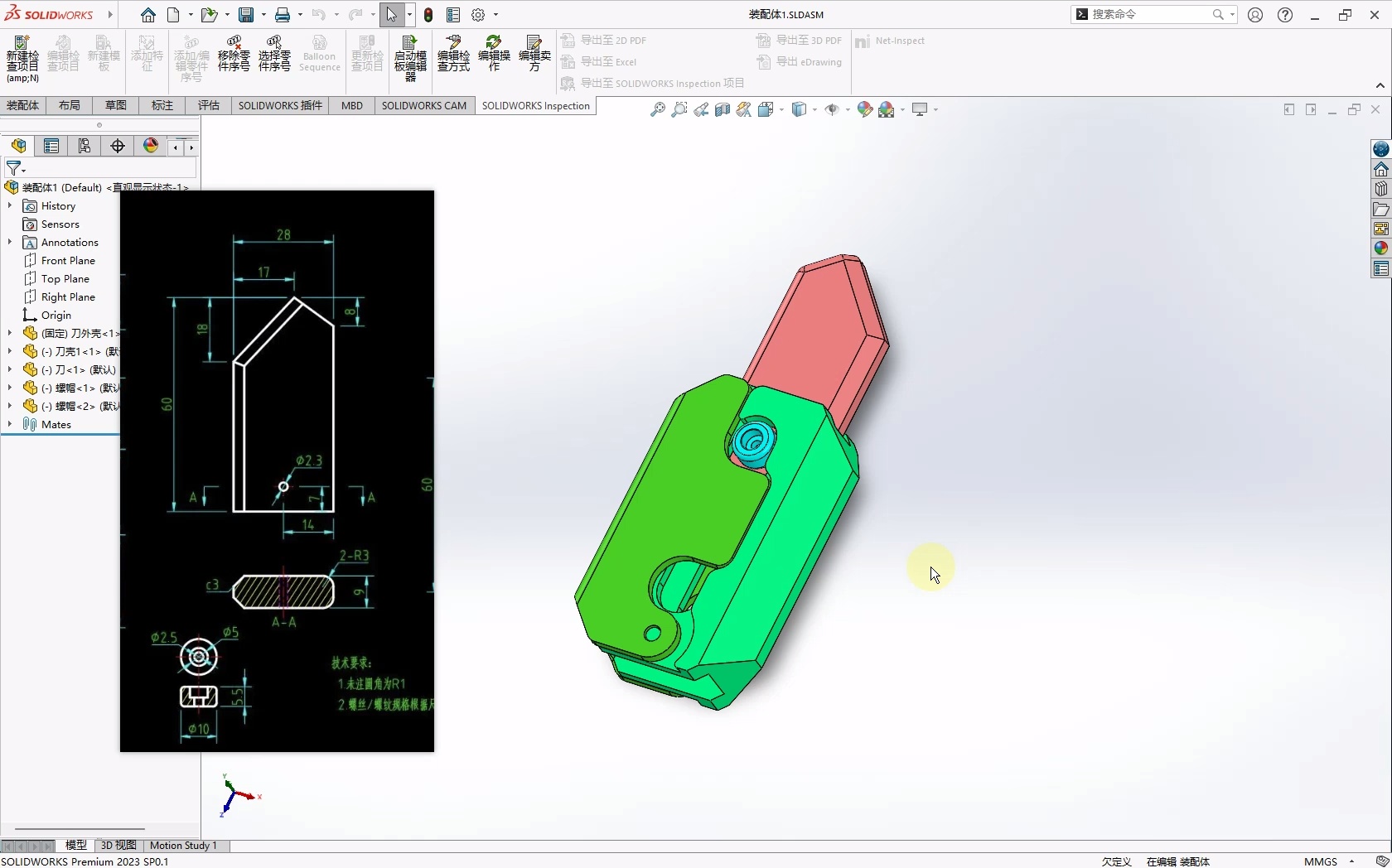Screen dimensions: 1392x868
Task: Expand the History tree node
Action: [x=10, y=206]
